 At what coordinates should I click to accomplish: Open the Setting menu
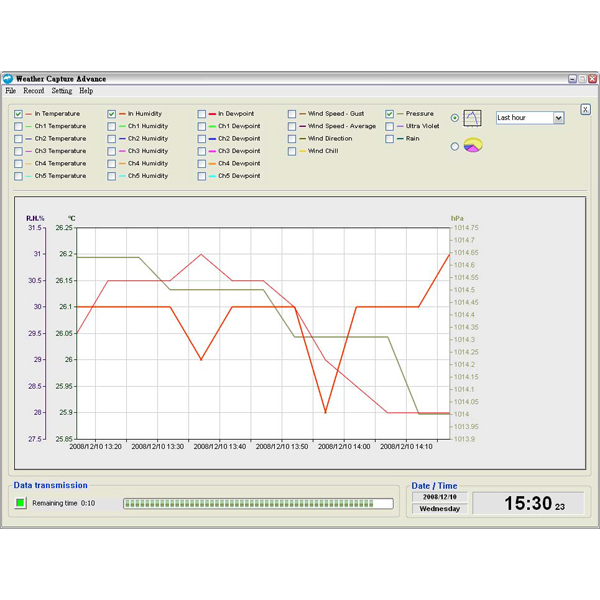click(x=62, y=91)
